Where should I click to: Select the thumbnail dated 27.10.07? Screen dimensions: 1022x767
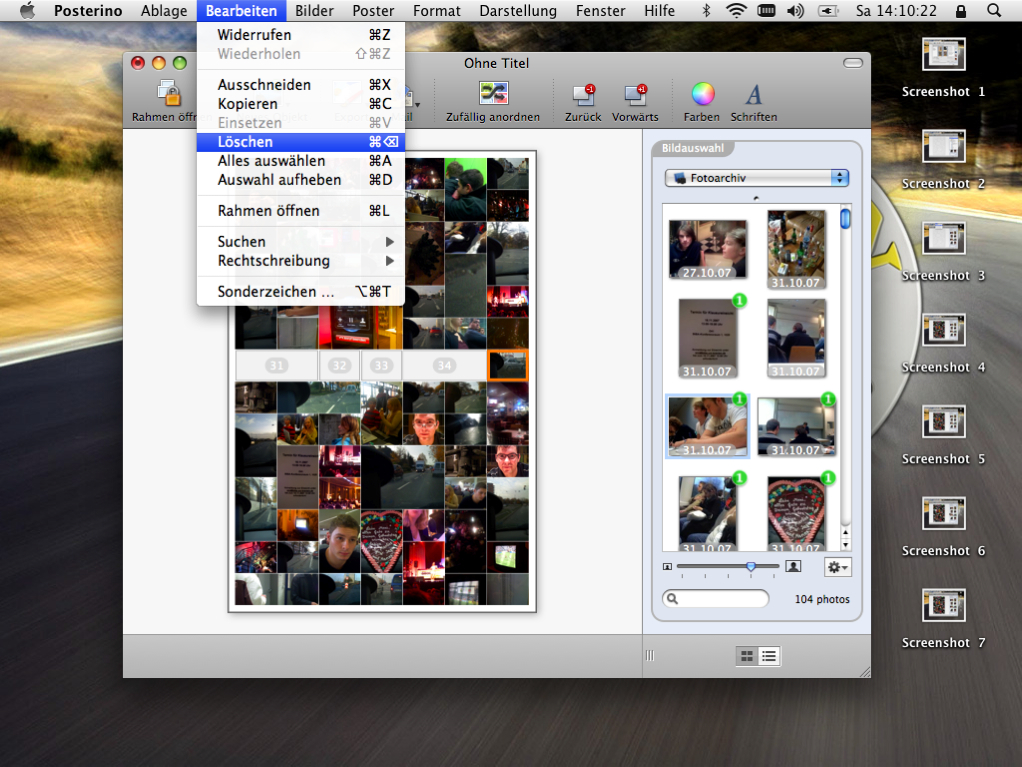[x=708, y=250]
